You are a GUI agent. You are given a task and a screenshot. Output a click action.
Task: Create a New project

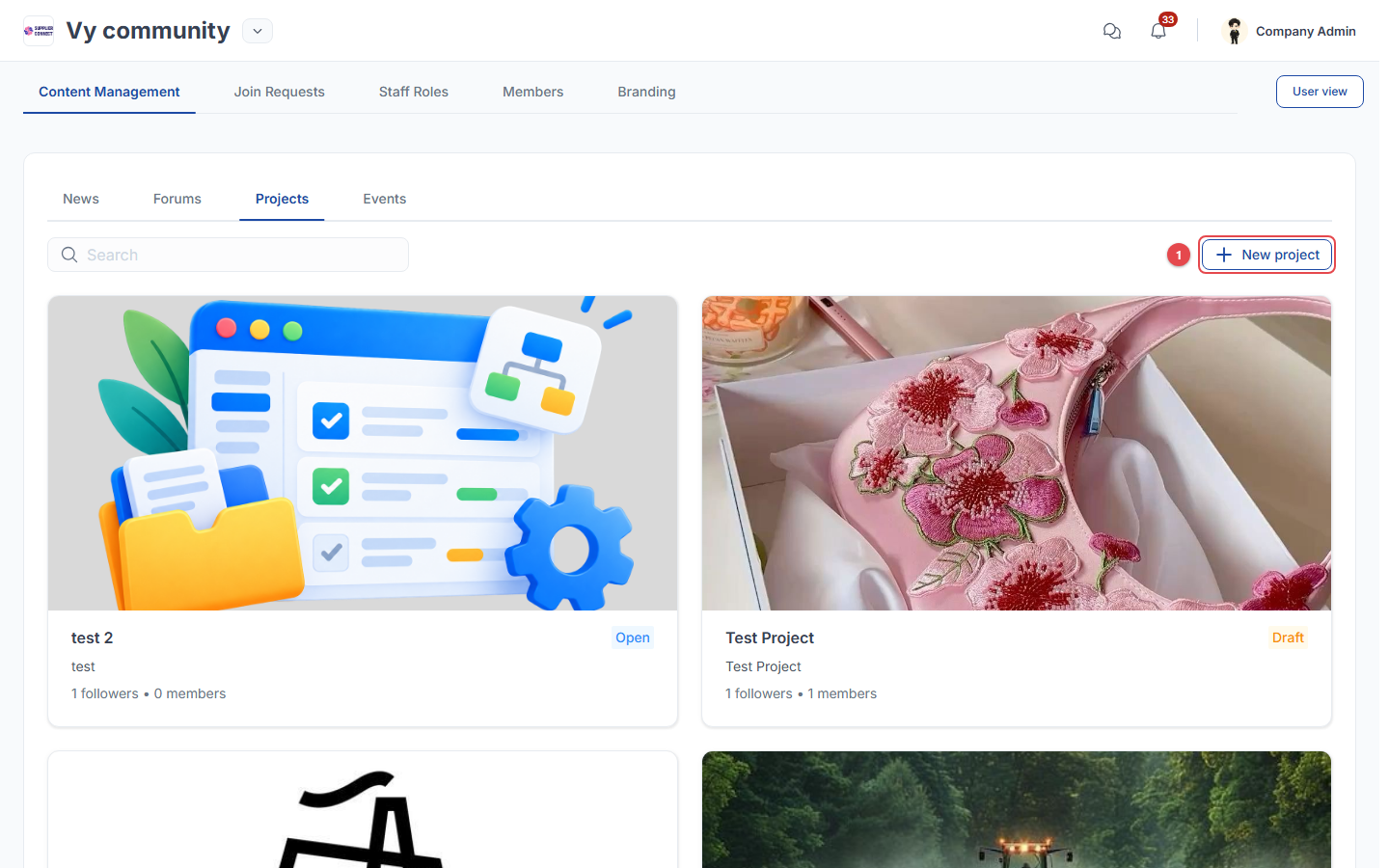coord(1267,255)
